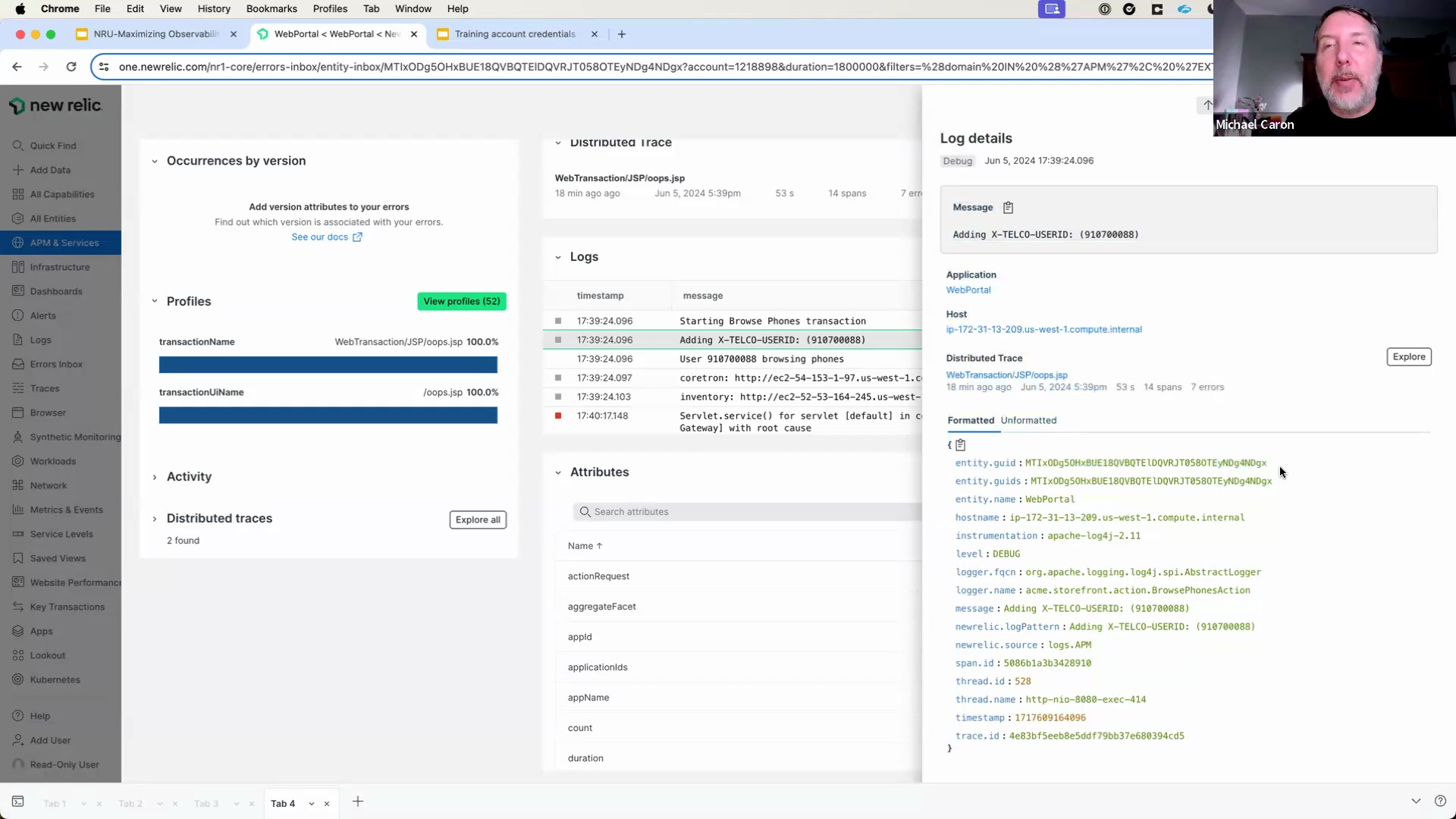Click View profiles (52) button
The height and width of the screenshot is (819, 1456).
click(462, 301)
